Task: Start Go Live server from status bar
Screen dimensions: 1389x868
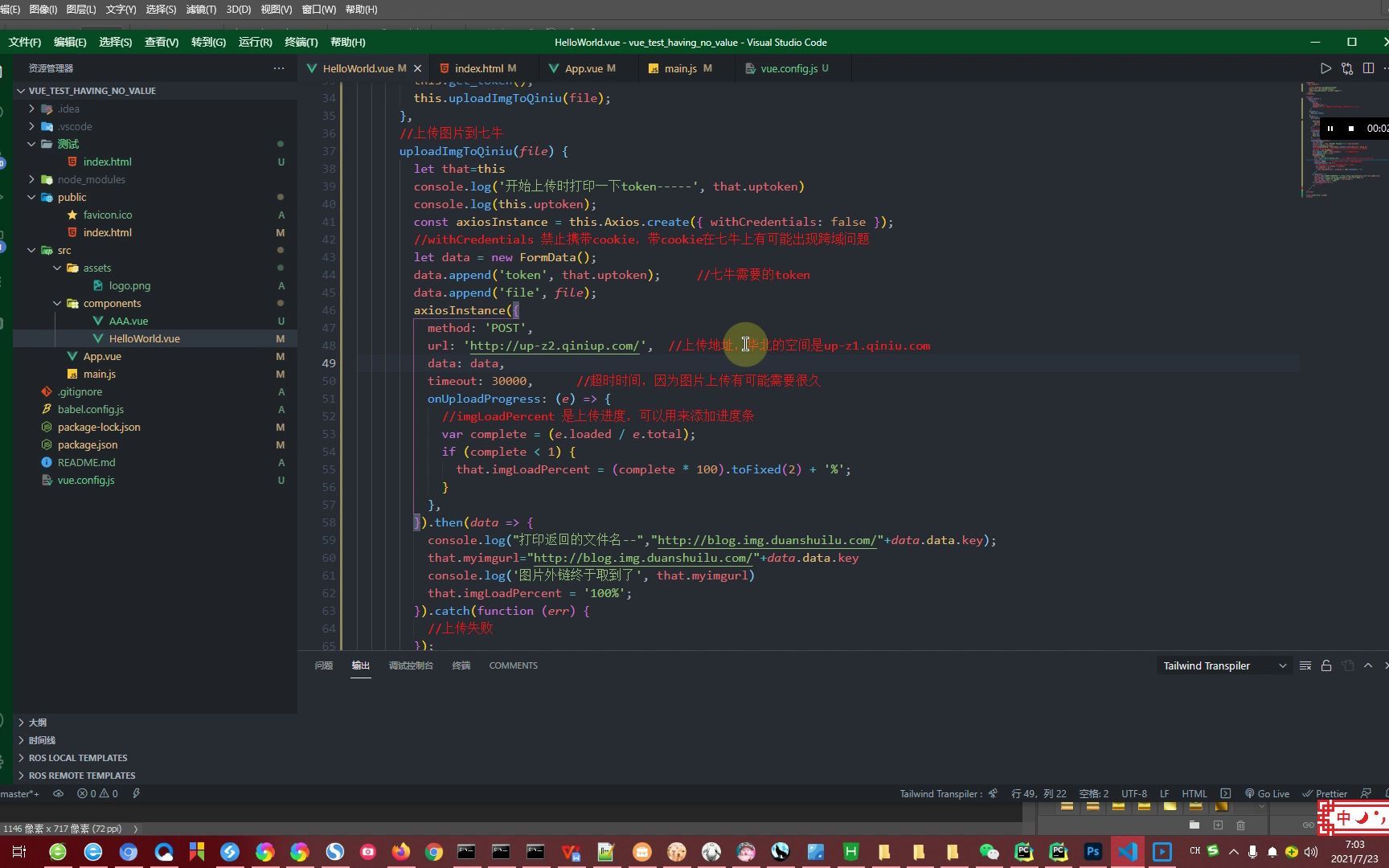Action: pos(1268,793)
